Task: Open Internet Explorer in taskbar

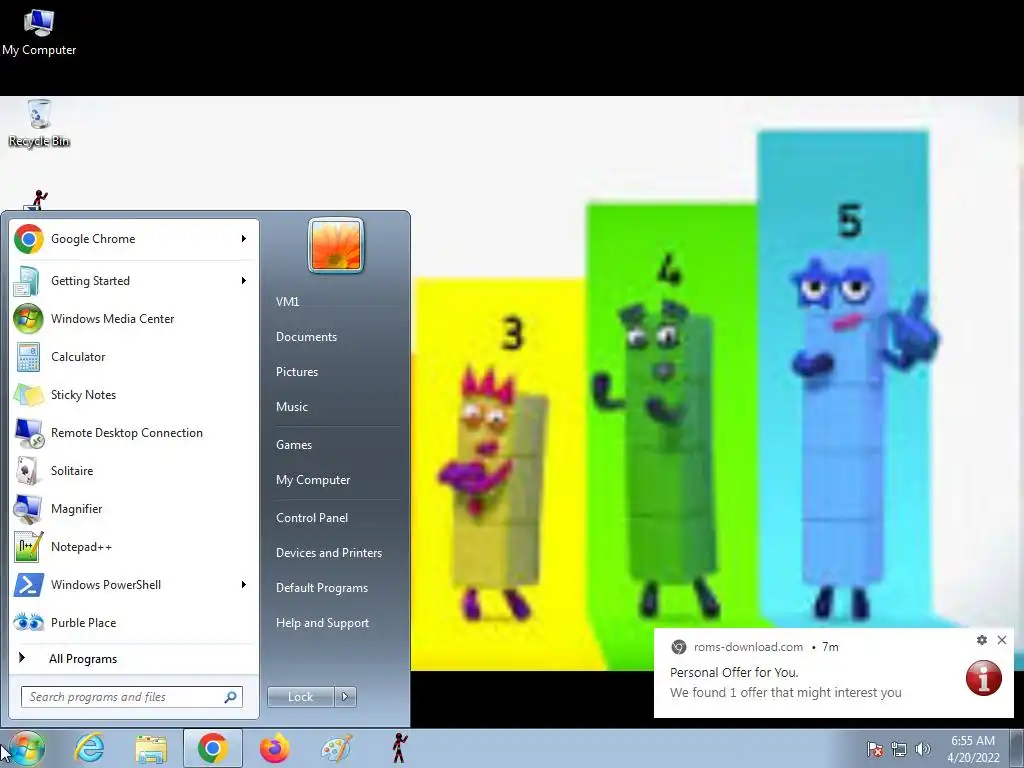Action: (x=89, y=748)
